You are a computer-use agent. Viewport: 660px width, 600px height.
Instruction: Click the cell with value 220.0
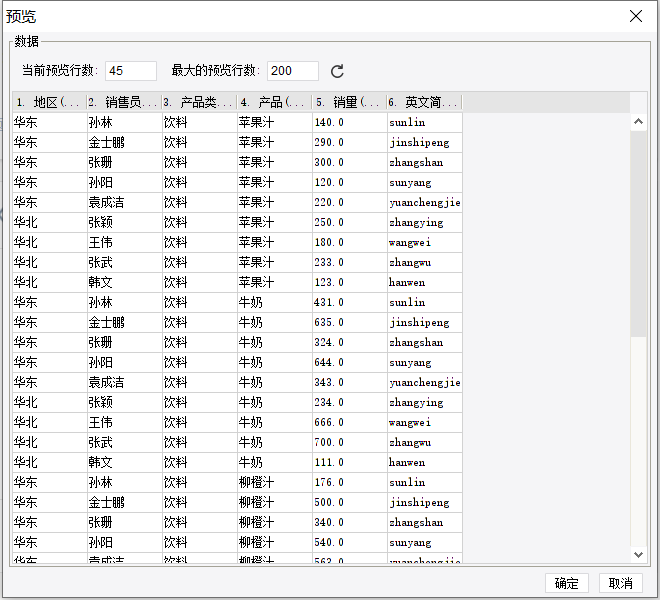tap(349, 203)
